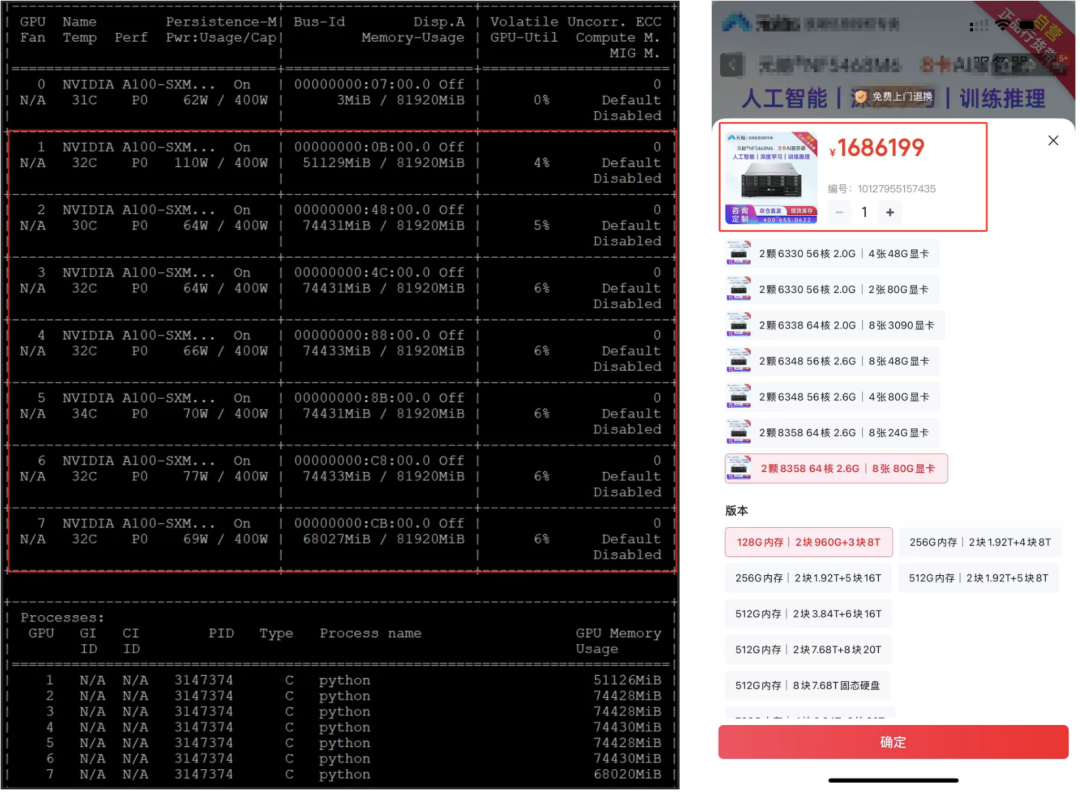Choose 2颗6348 56核 2.6G 8张48G显卡
The width and height of the screenshot is (1080, 792).
(831, 361)
